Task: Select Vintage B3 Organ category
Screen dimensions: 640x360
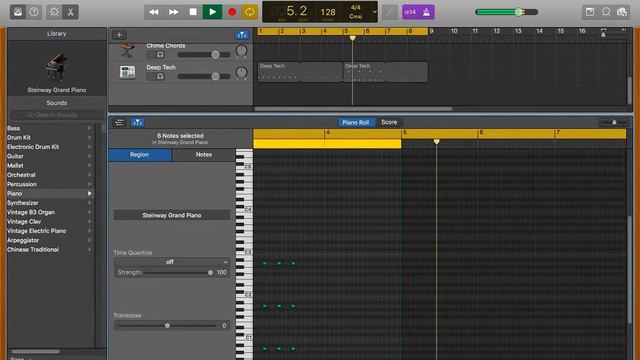Action: point(51,212)
